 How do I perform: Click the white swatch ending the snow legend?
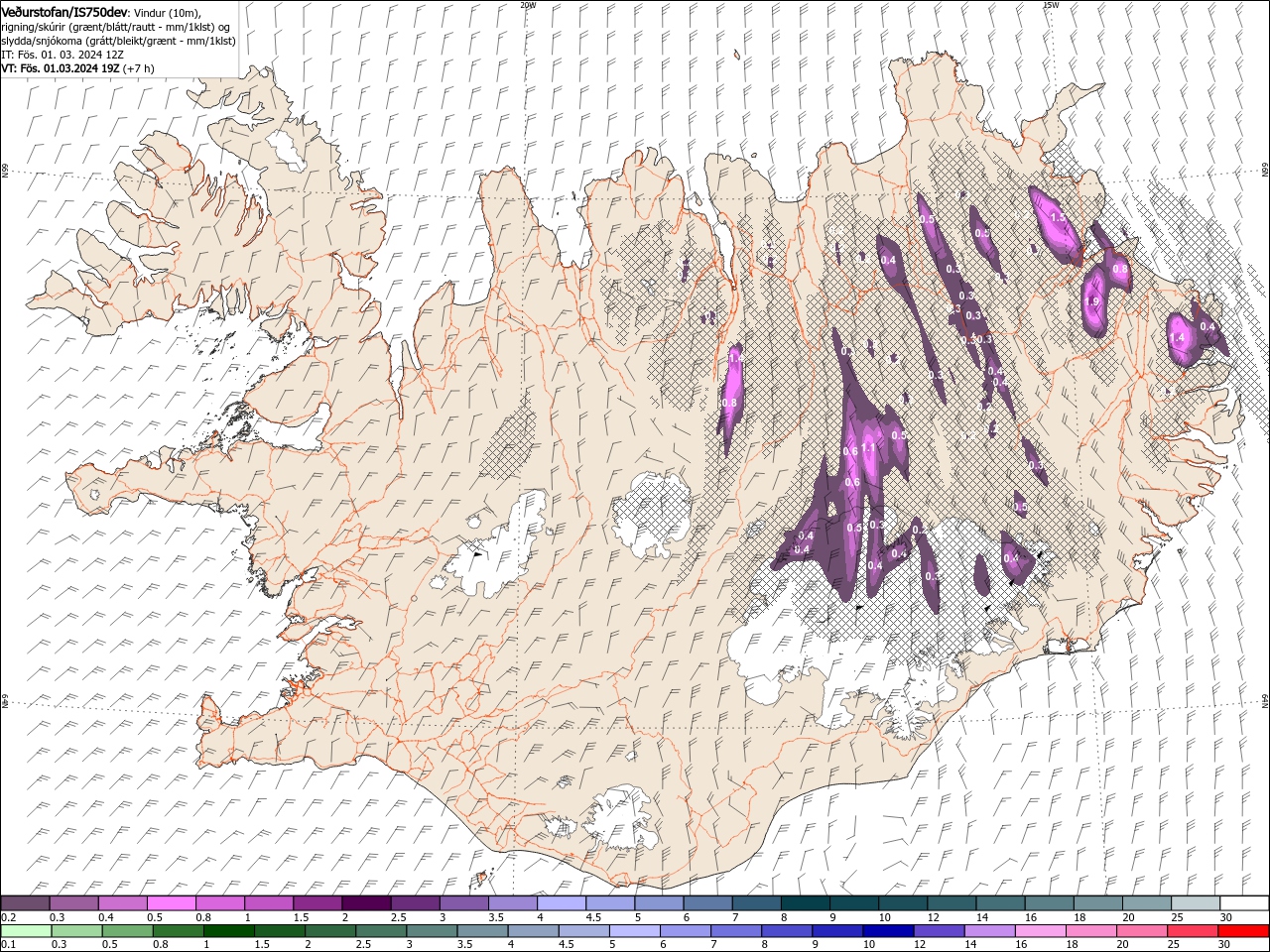coord(1244,903)
